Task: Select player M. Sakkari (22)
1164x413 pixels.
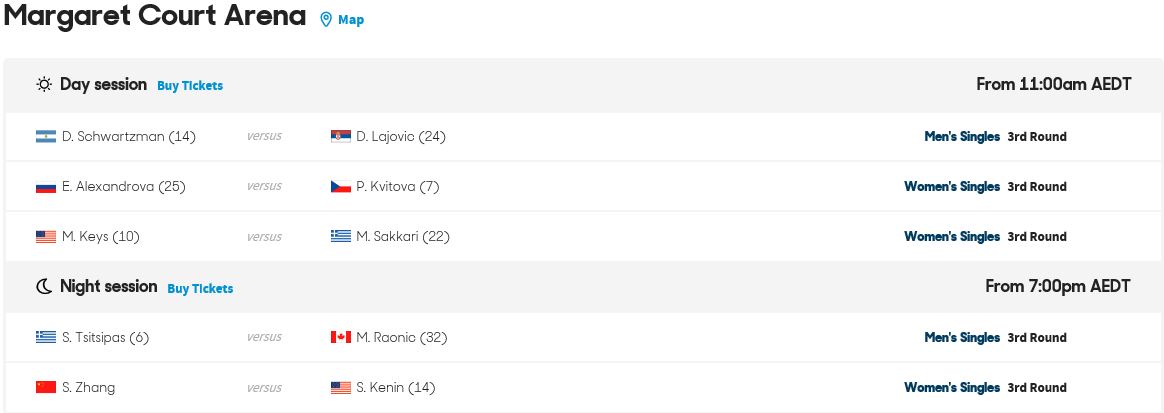Action: 403,237
